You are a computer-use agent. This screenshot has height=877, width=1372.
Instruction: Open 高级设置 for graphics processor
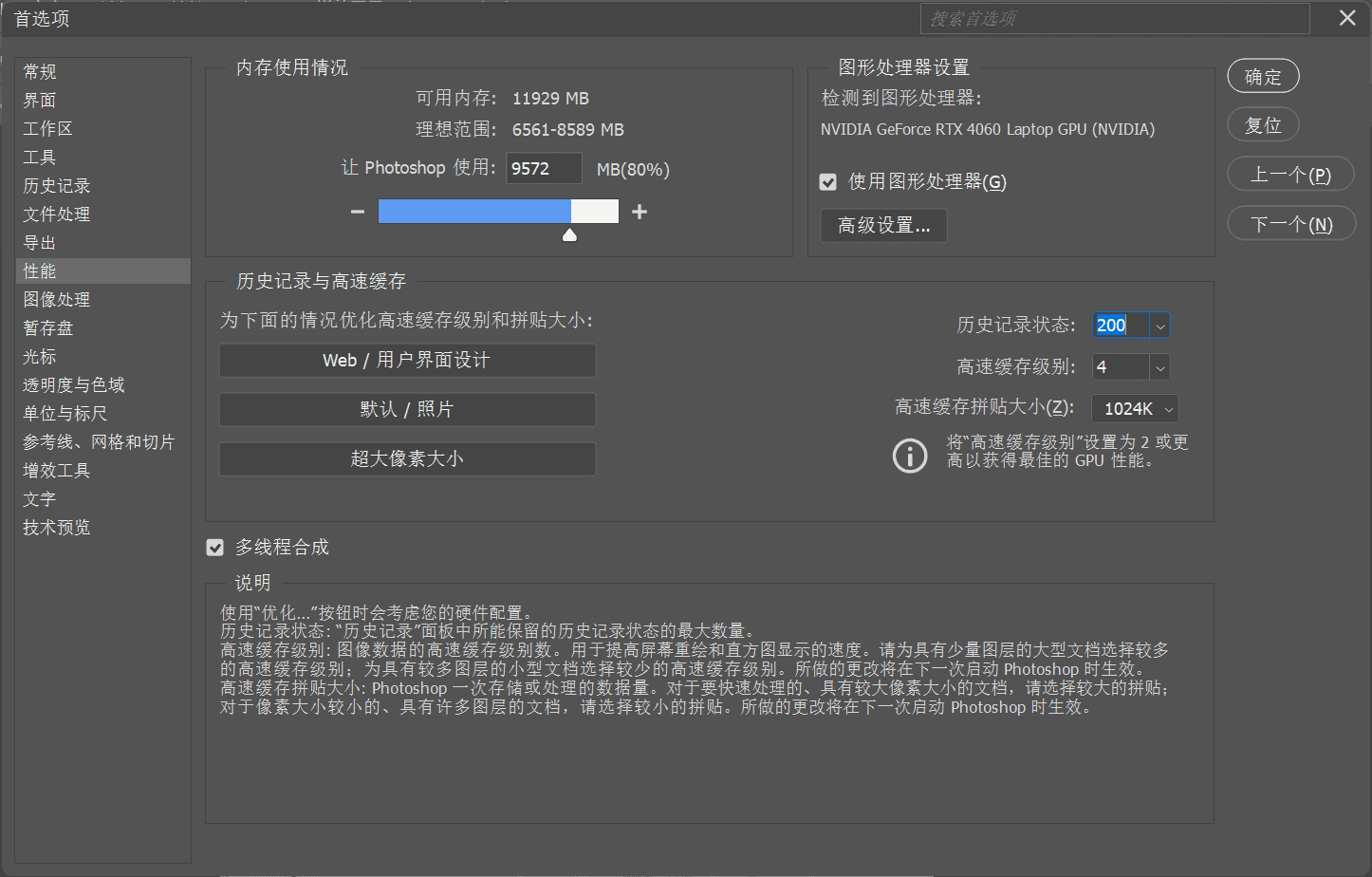pos(883,225)
